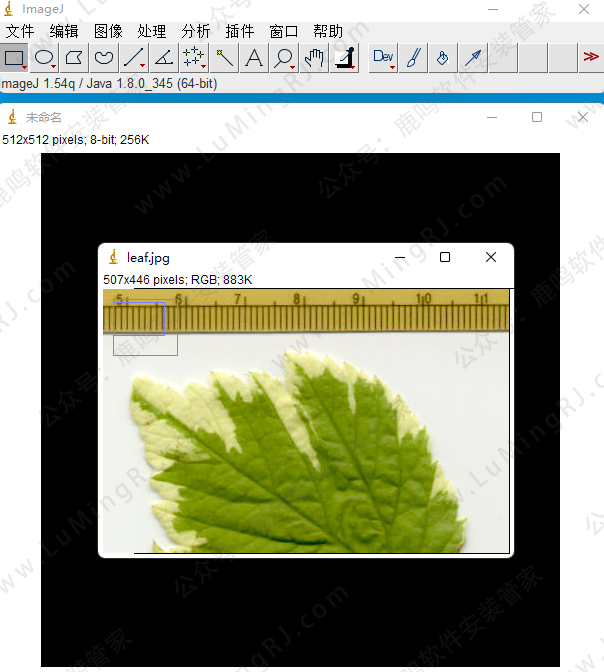Viewport: 604px width, 672px height.
Task: Pick the Magnifying glass zoom tool
Action: click(284, 58)
